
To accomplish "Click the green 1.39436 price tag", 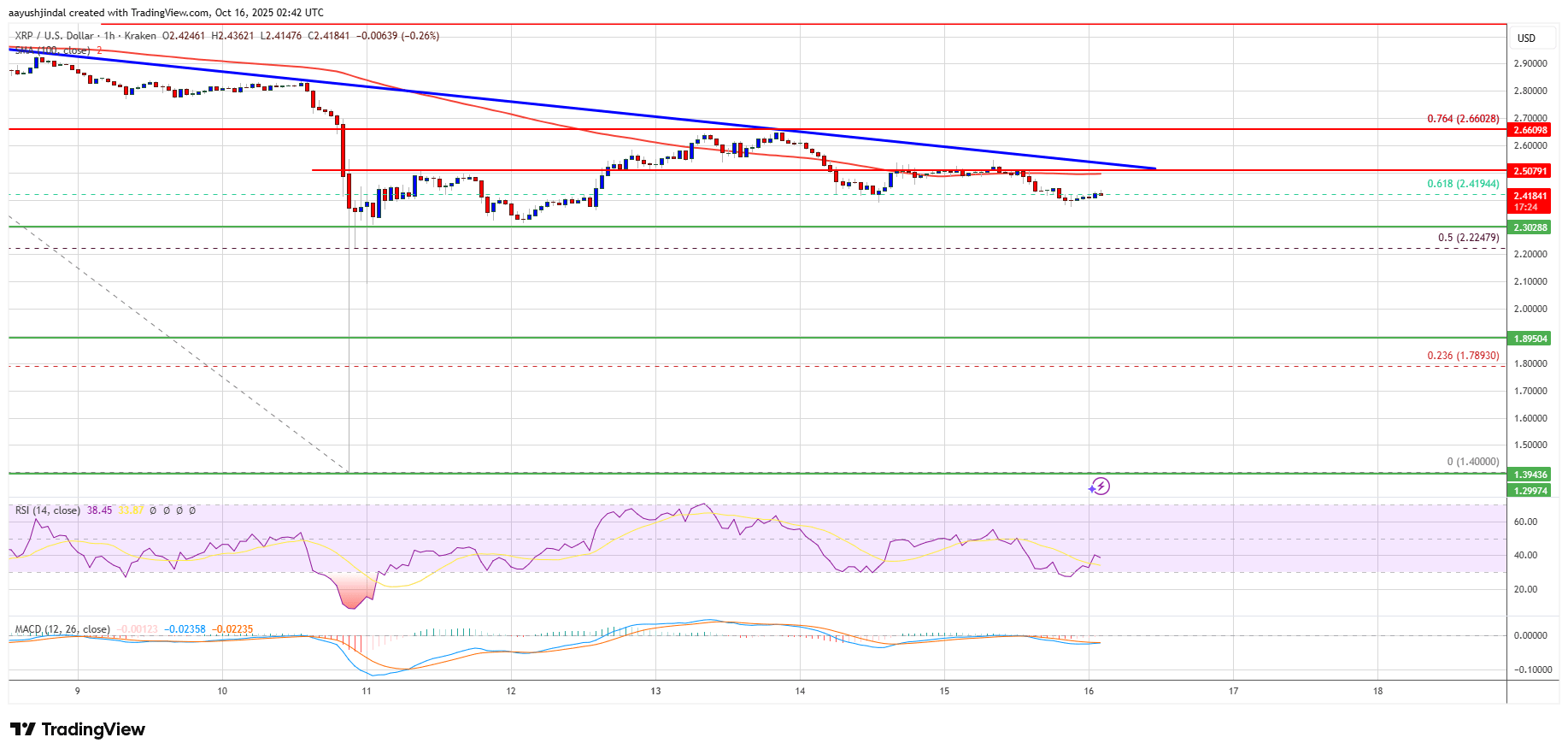I will (1530, 475).
